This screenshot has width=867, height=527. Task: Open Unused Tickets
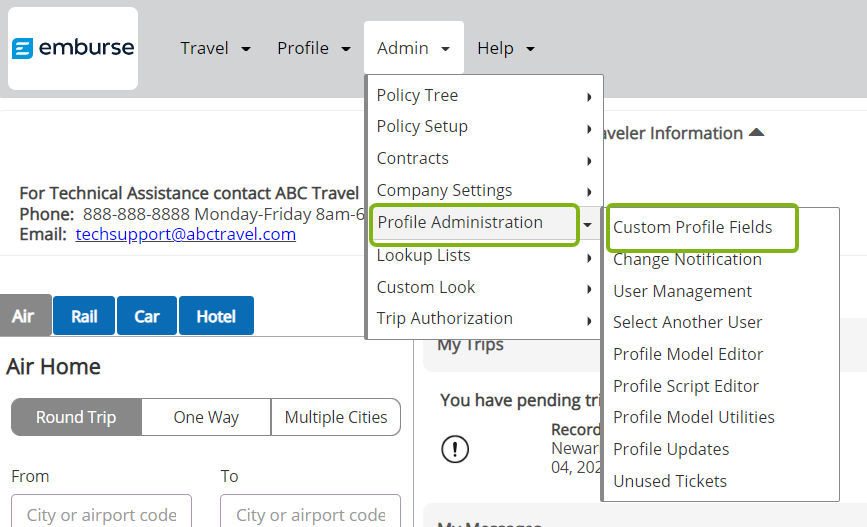[670, 482]
